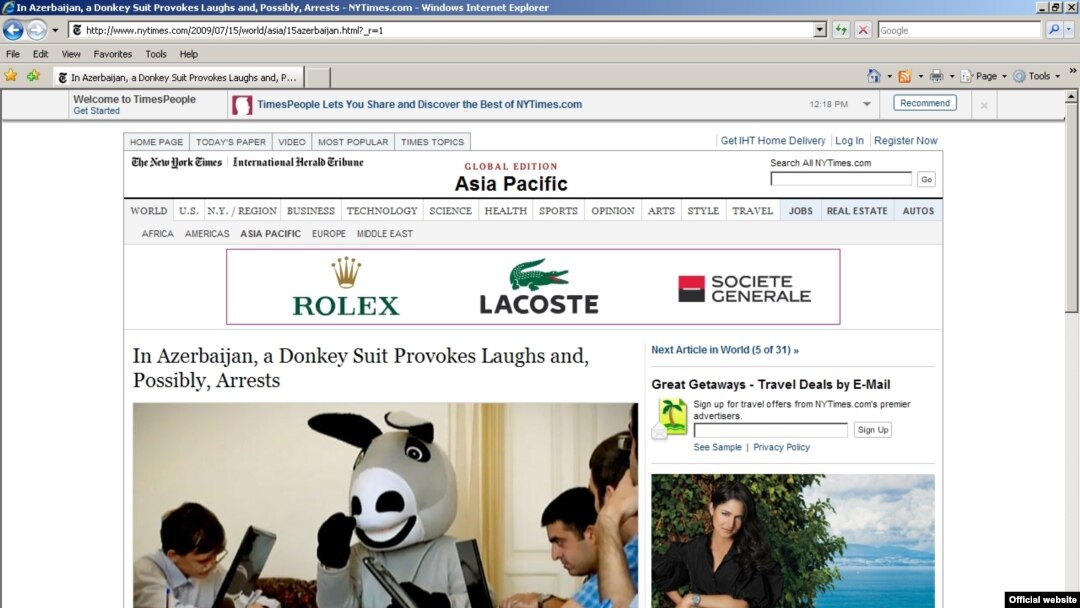Select REAL ESTATE in section navigation
This screenshot has width=1080, height=608.
[857, 211]
